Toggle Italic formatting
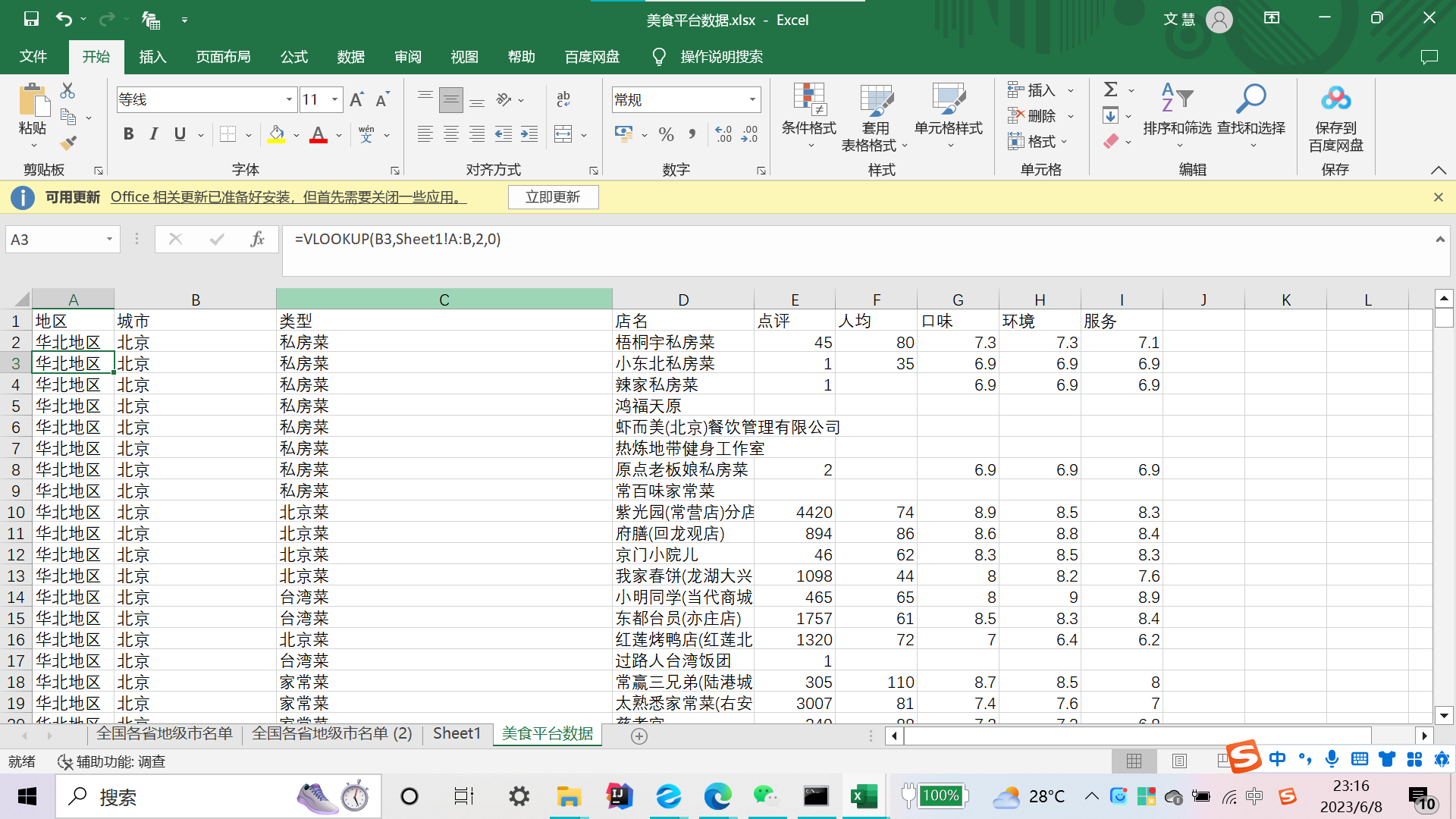Screen dimensions: 1456x819 (x=154, y=134)
